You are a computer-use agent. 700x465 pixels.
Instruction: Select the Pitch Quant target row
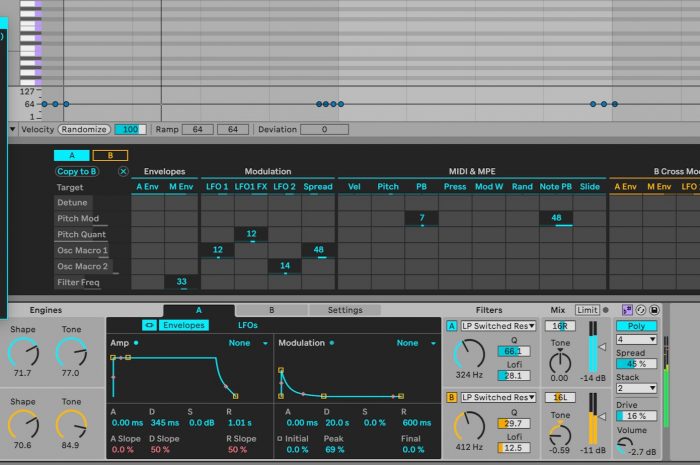[x=81, y=234]
